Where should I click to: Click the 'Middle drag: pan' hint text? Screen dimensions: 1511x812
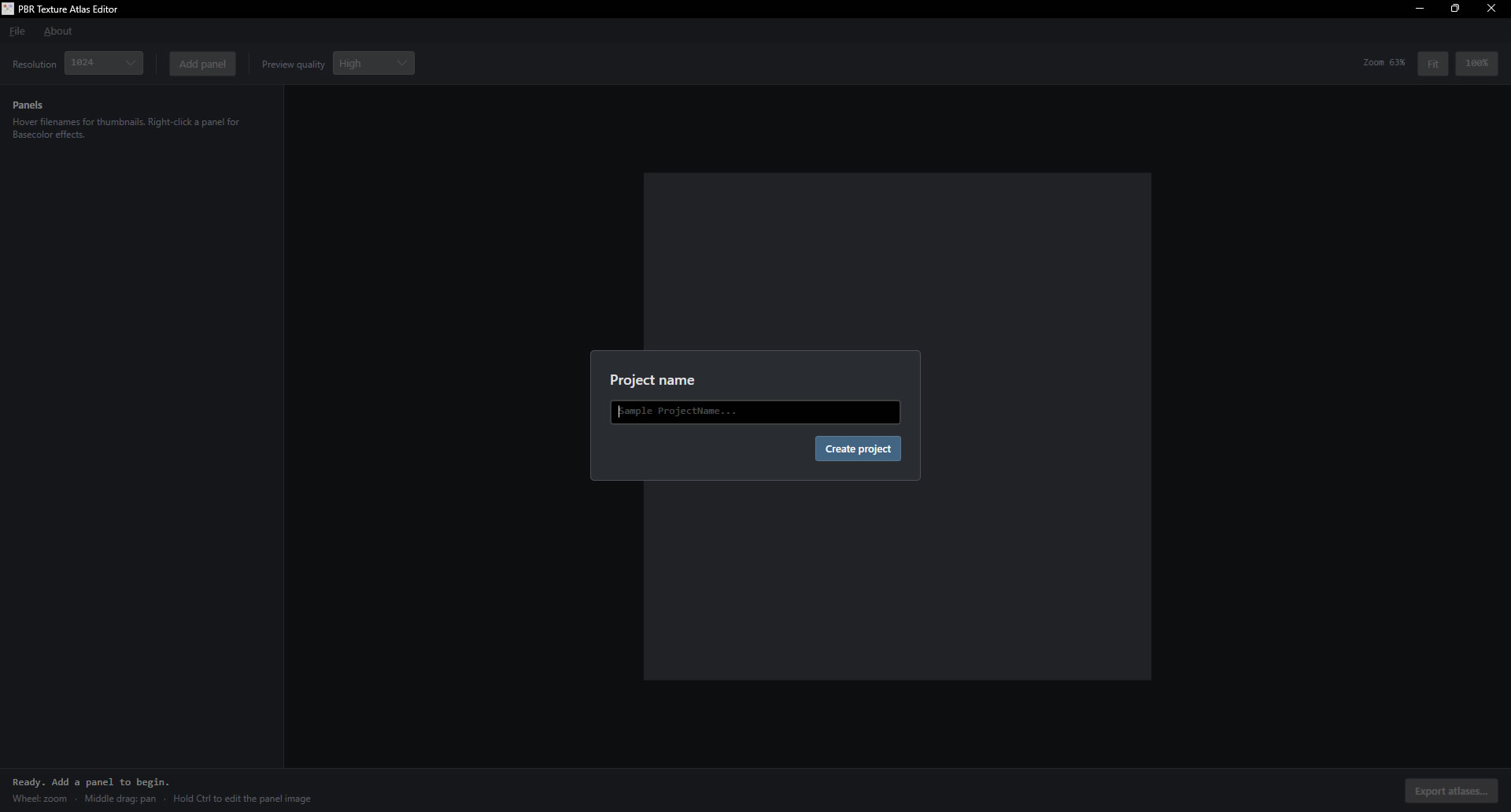(x=120, y=799)
